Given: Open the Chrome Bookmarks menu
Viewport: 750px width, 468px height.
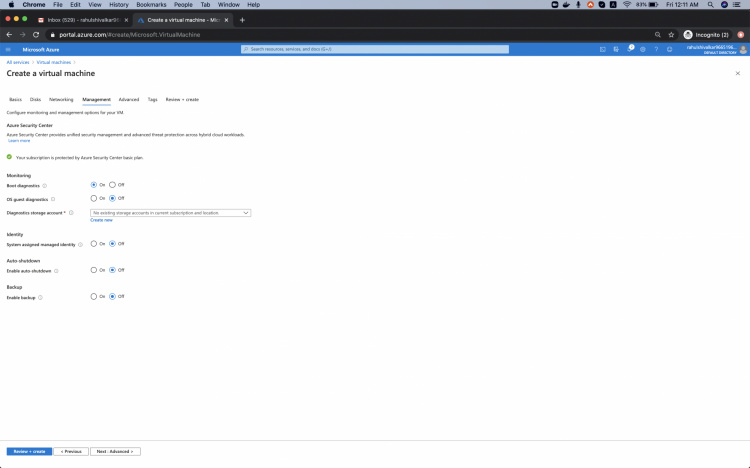Looking at the screenshot, I should pos(151,4).
